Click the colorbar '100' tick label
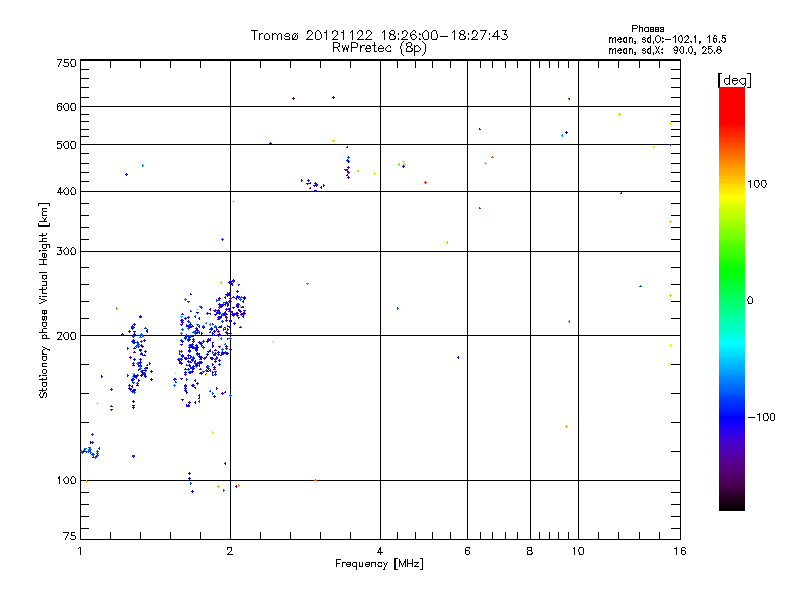 (757, 184)
